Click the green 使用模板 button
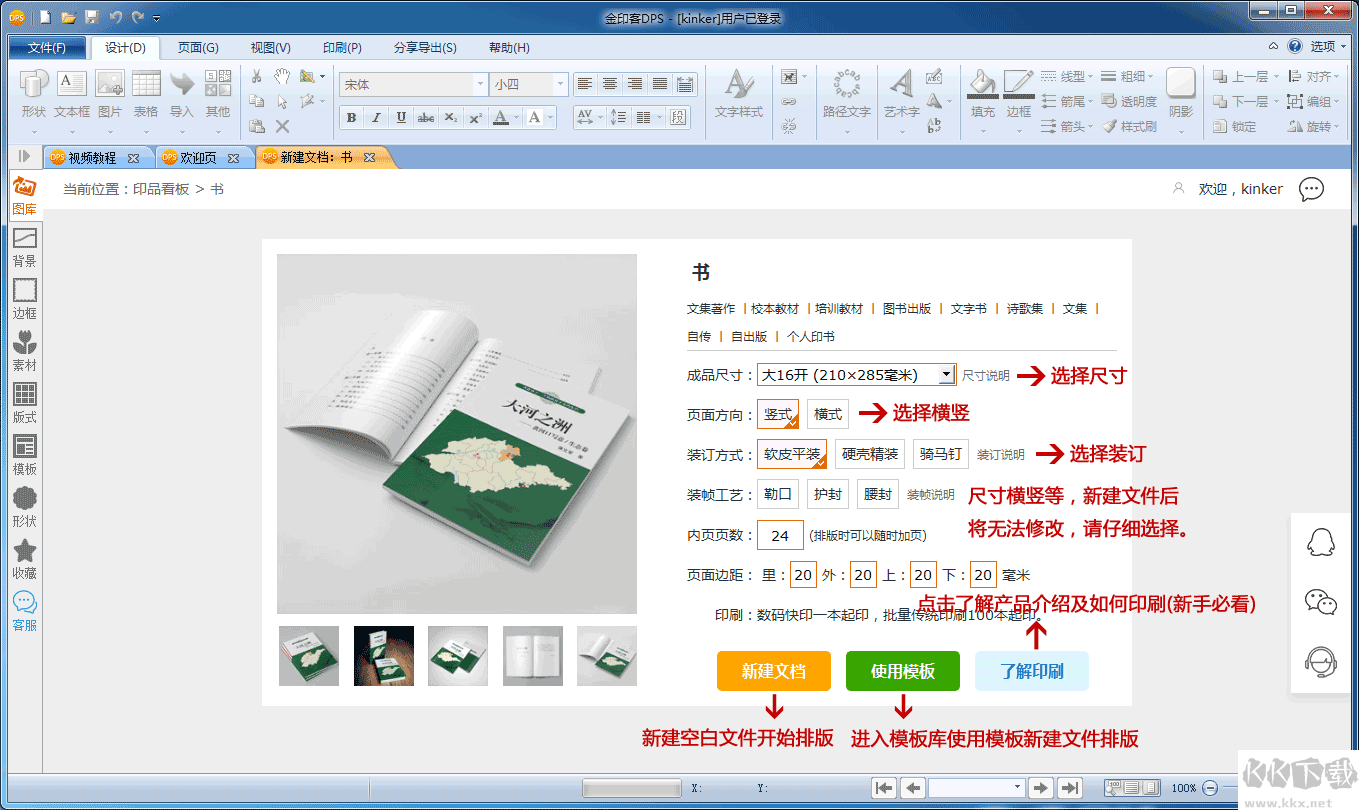The height and width of the screenshot is (810, 1359). click(902, 671)
